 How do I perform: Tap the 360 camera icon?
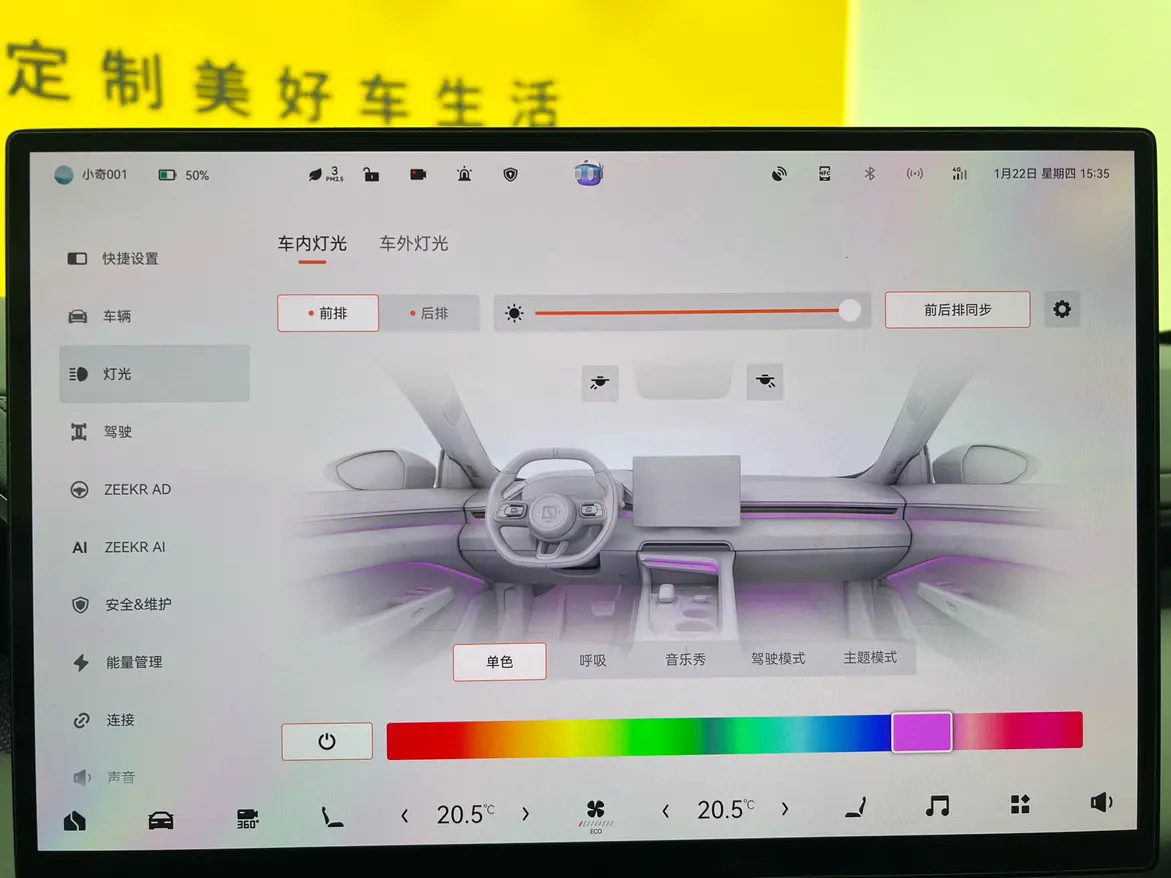click(247, 817)
